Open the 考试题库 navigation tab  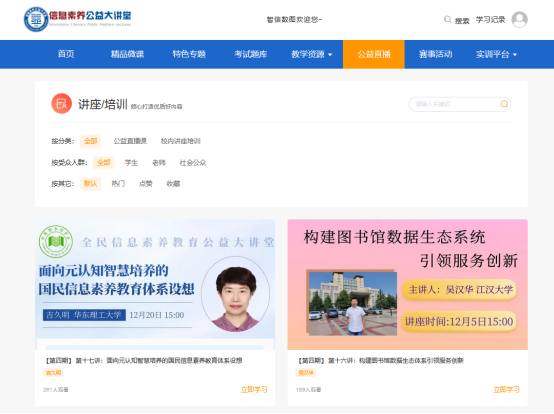coord(251,54)
